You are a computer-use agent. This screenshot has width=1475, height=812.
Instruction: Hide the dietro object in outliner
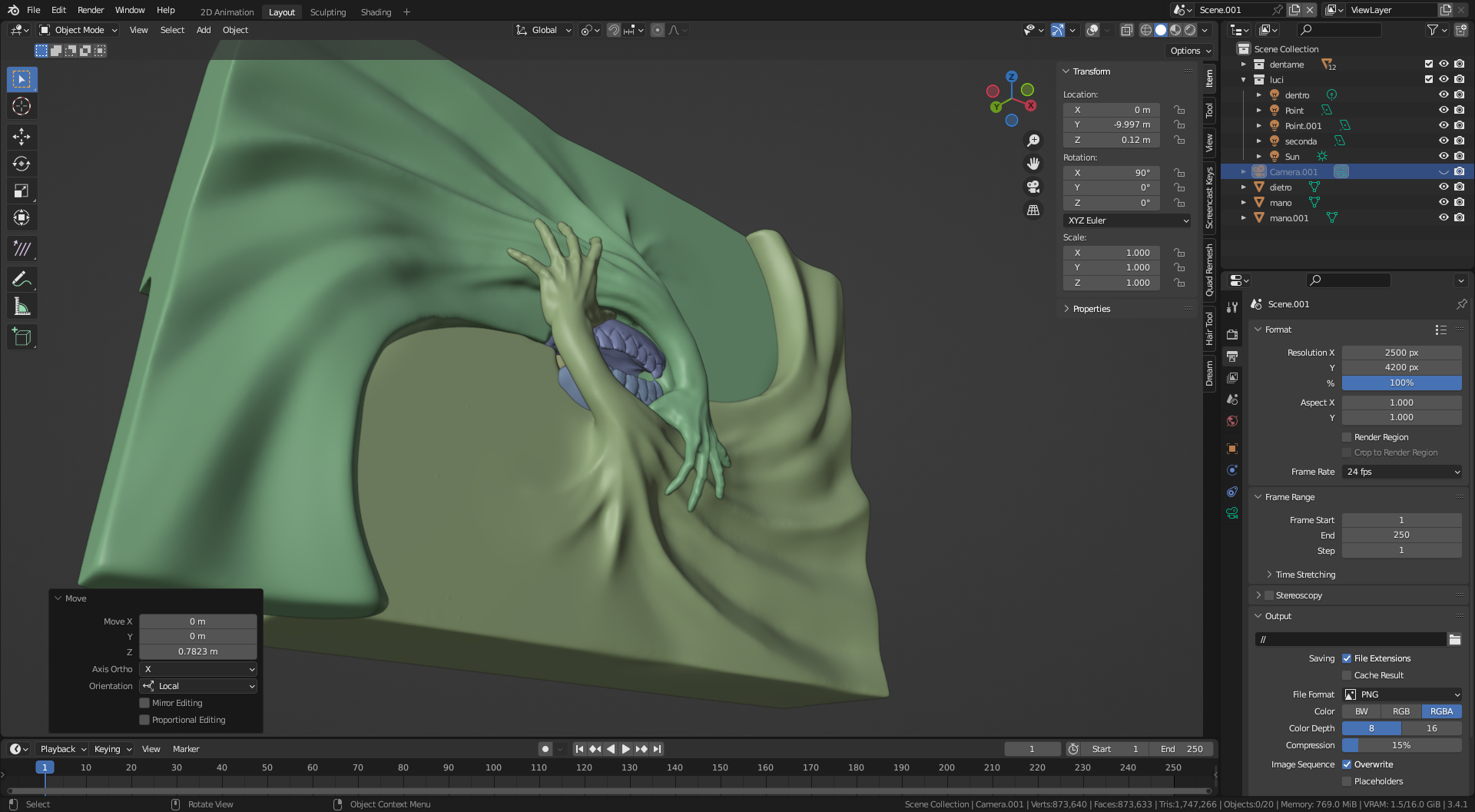pos(1444,187)
